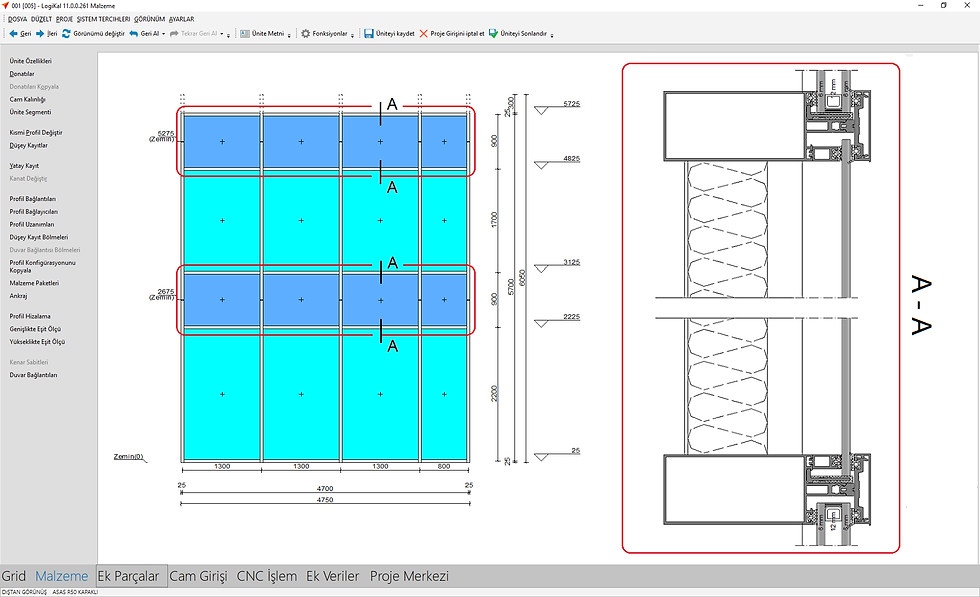Switch to the Grid tab

(14, 576)
